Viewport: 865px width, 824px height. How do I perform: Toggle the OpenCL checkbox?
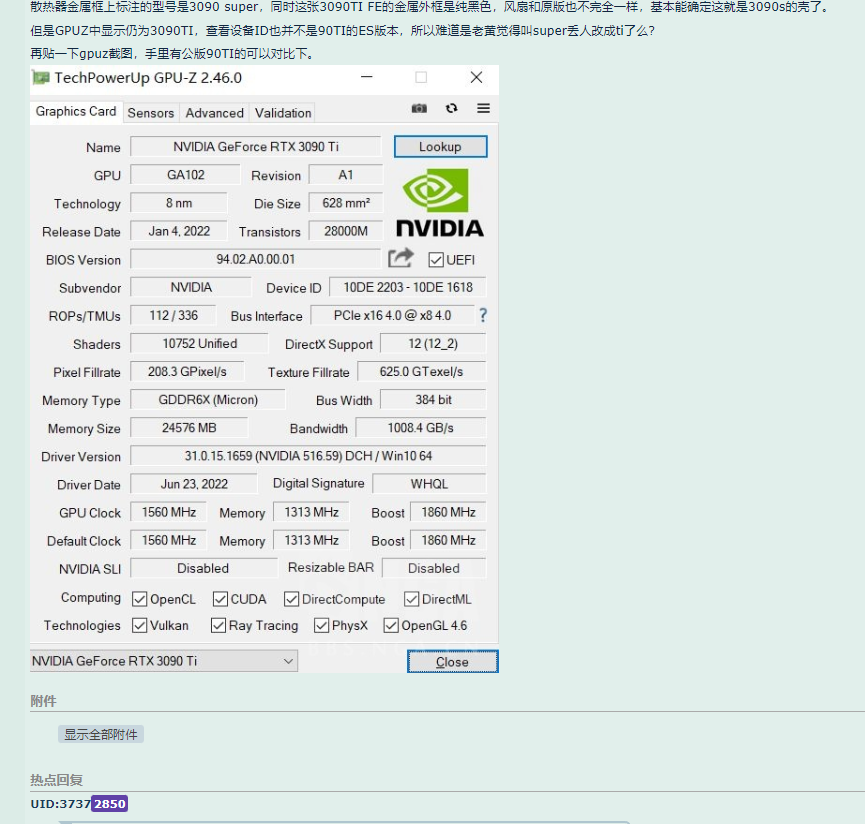[x=140, y=599]
